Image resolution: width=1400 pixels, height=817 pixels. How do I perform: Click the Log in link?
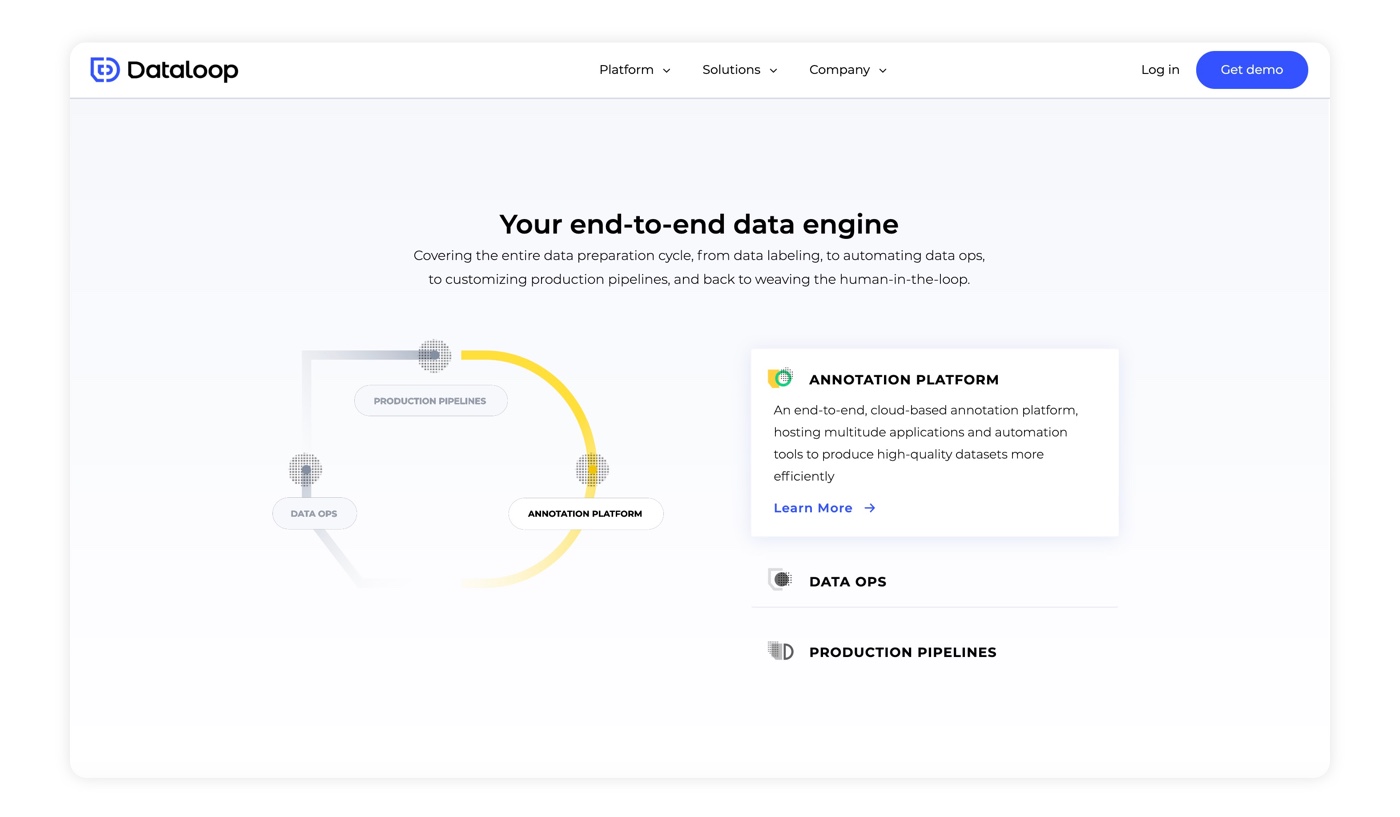click(1160, 70)
